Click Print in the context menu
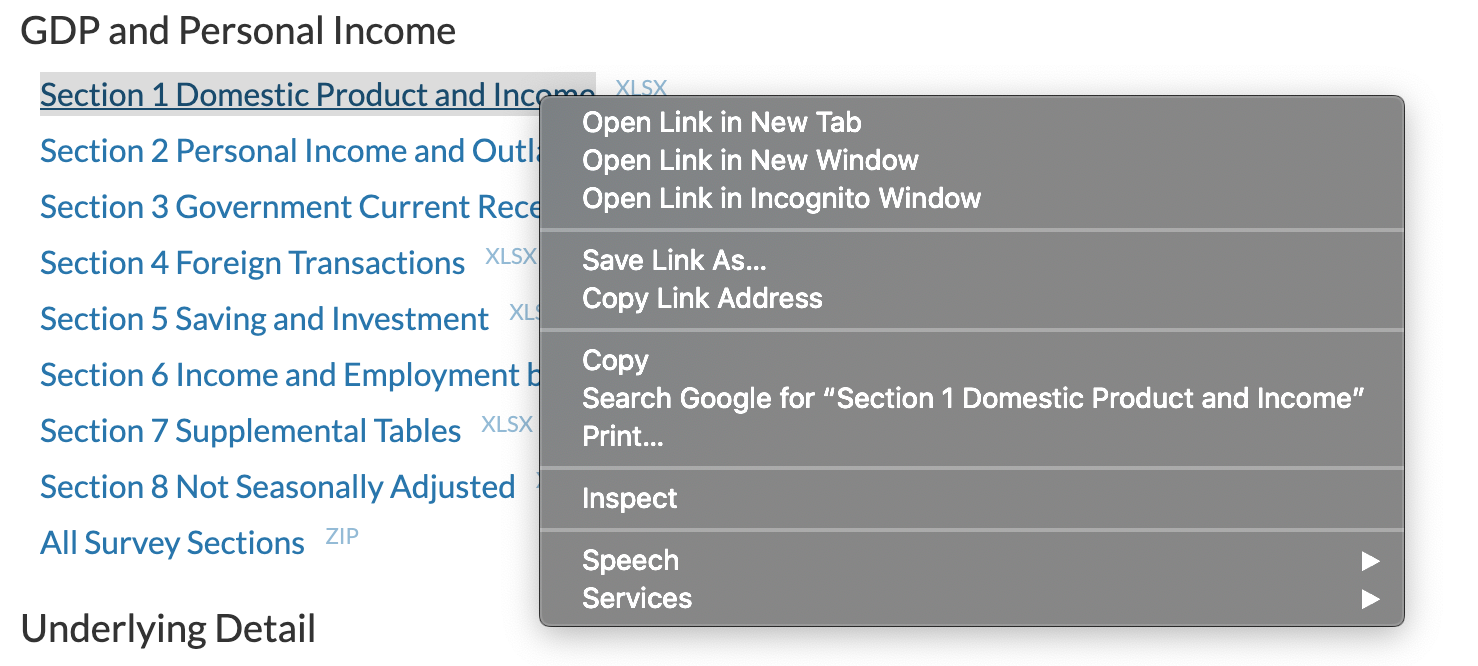The height and width of the screenshot is (666, 1478). 622,436
